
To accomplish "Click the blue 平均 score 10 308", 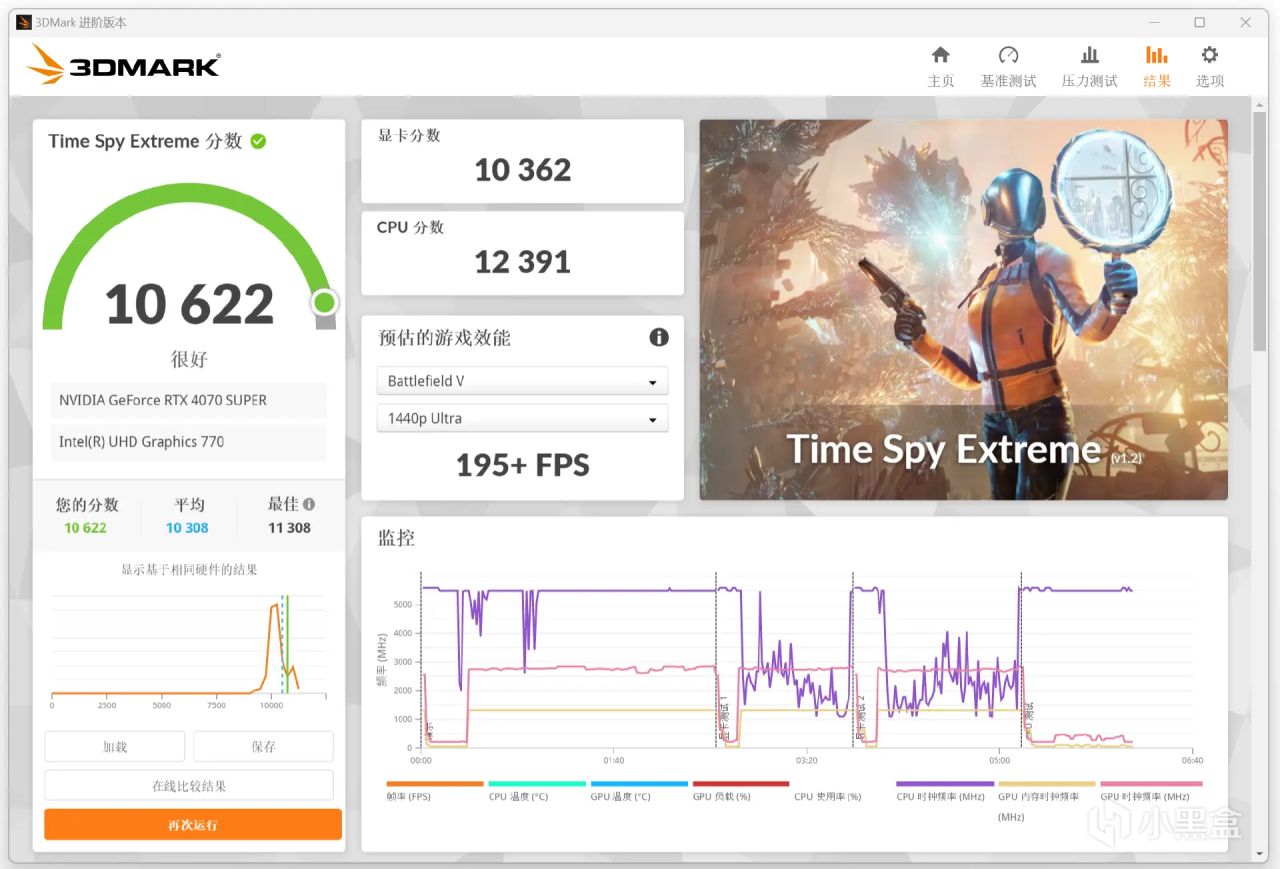I will click(187, 528).
